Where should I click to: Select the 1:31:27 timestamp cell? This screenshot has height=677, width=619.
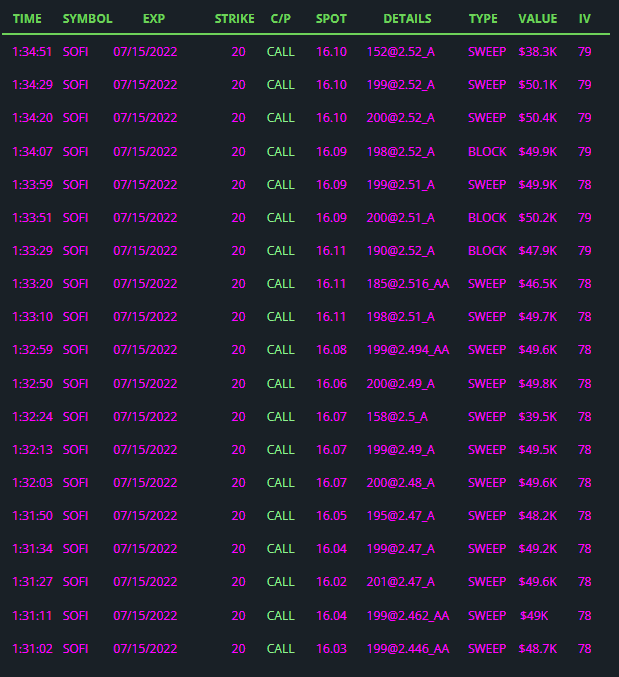32,582
